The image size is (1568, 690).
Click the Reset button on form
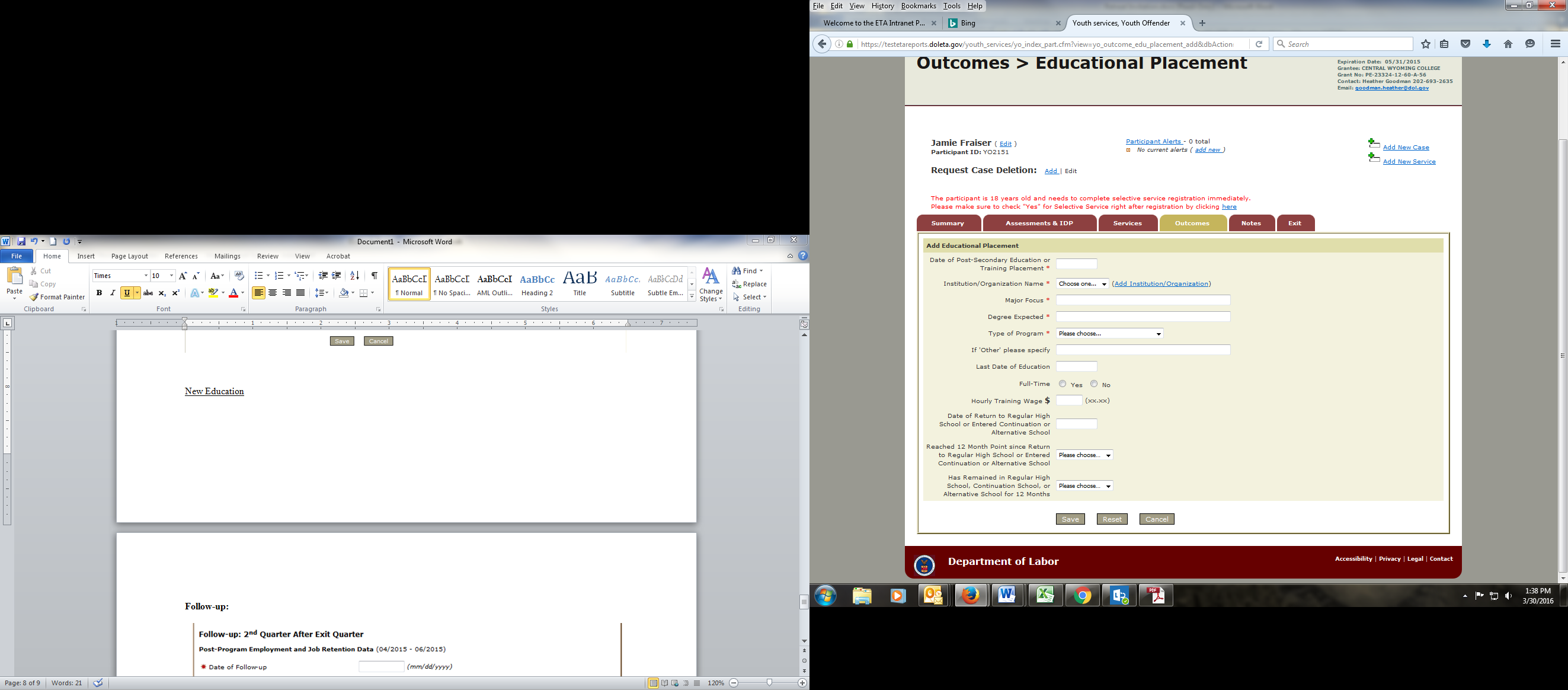tap(1112, 519)
